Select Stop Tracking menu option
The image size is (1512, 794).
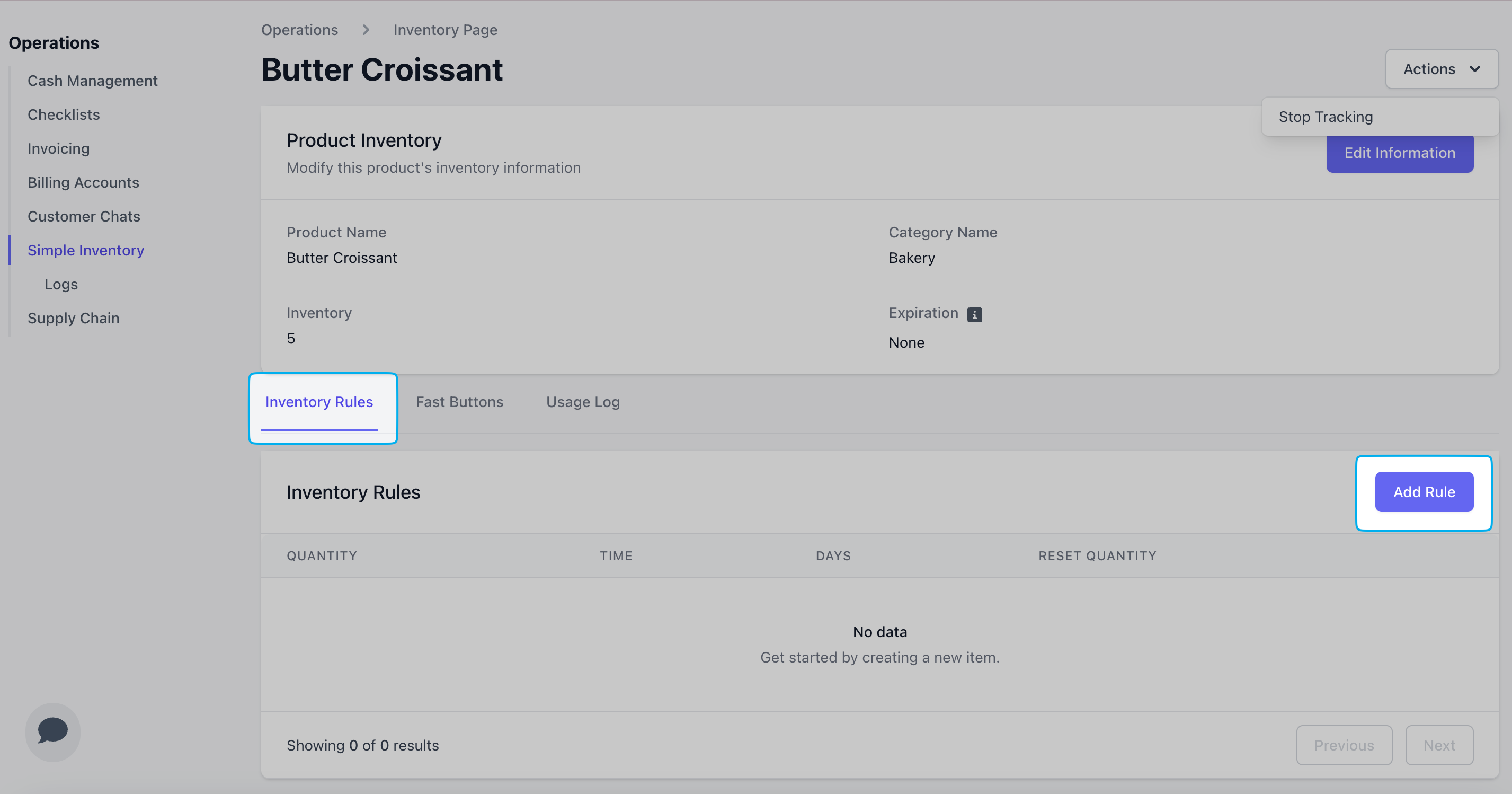(1326, 117)
